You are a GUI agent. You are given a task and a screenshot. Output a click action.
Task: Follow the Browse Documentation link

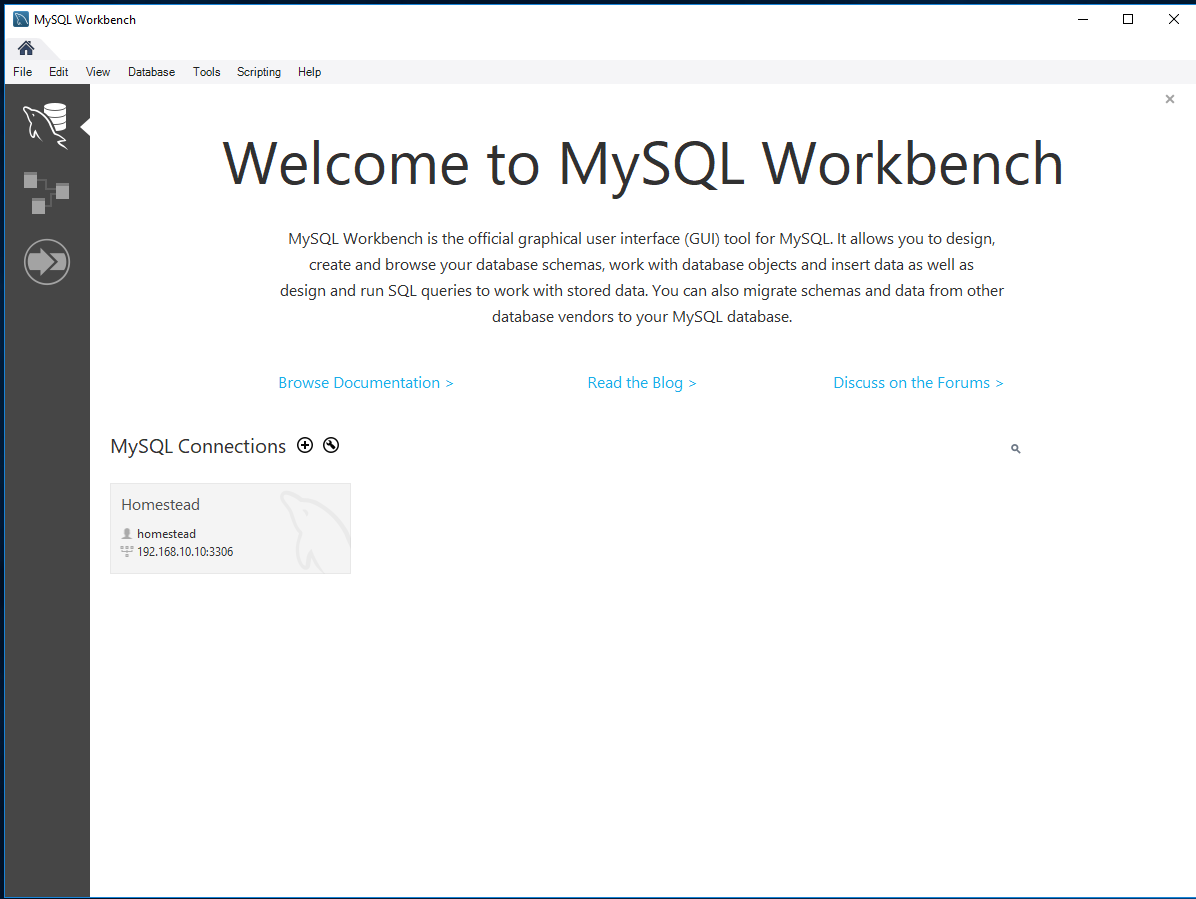tap(365, 383)
